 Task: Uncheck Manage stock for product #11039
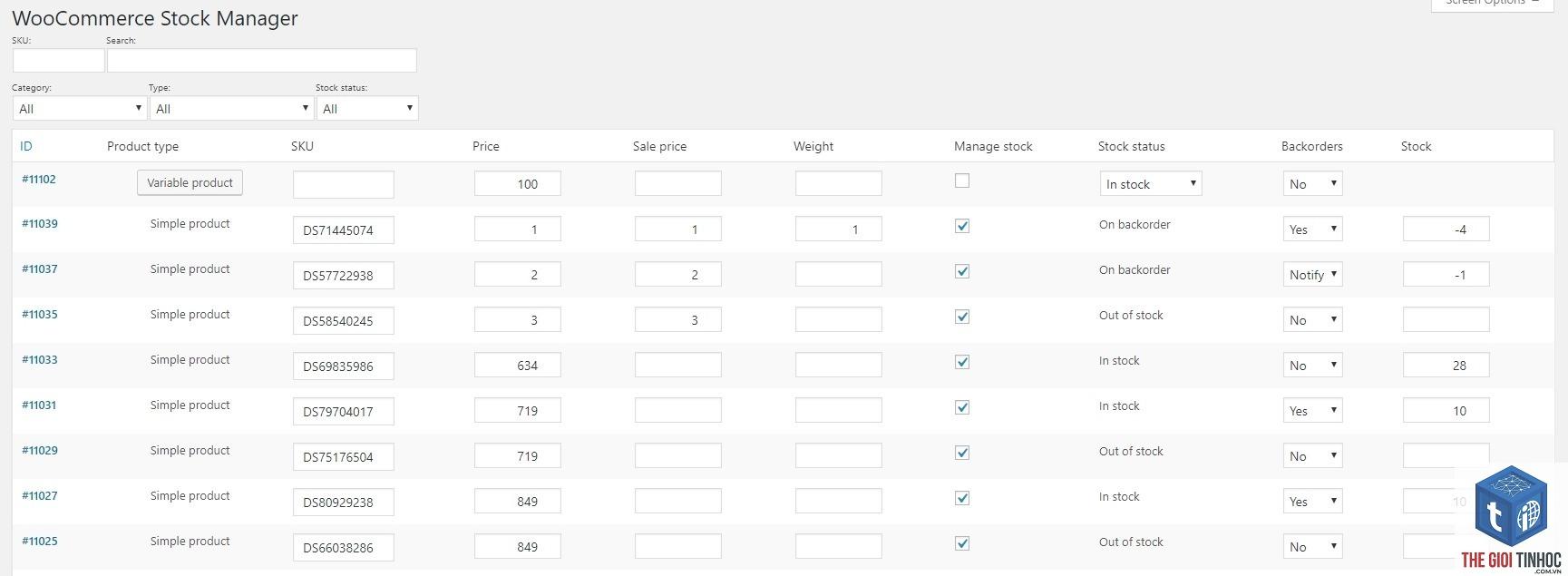[962, 226]
